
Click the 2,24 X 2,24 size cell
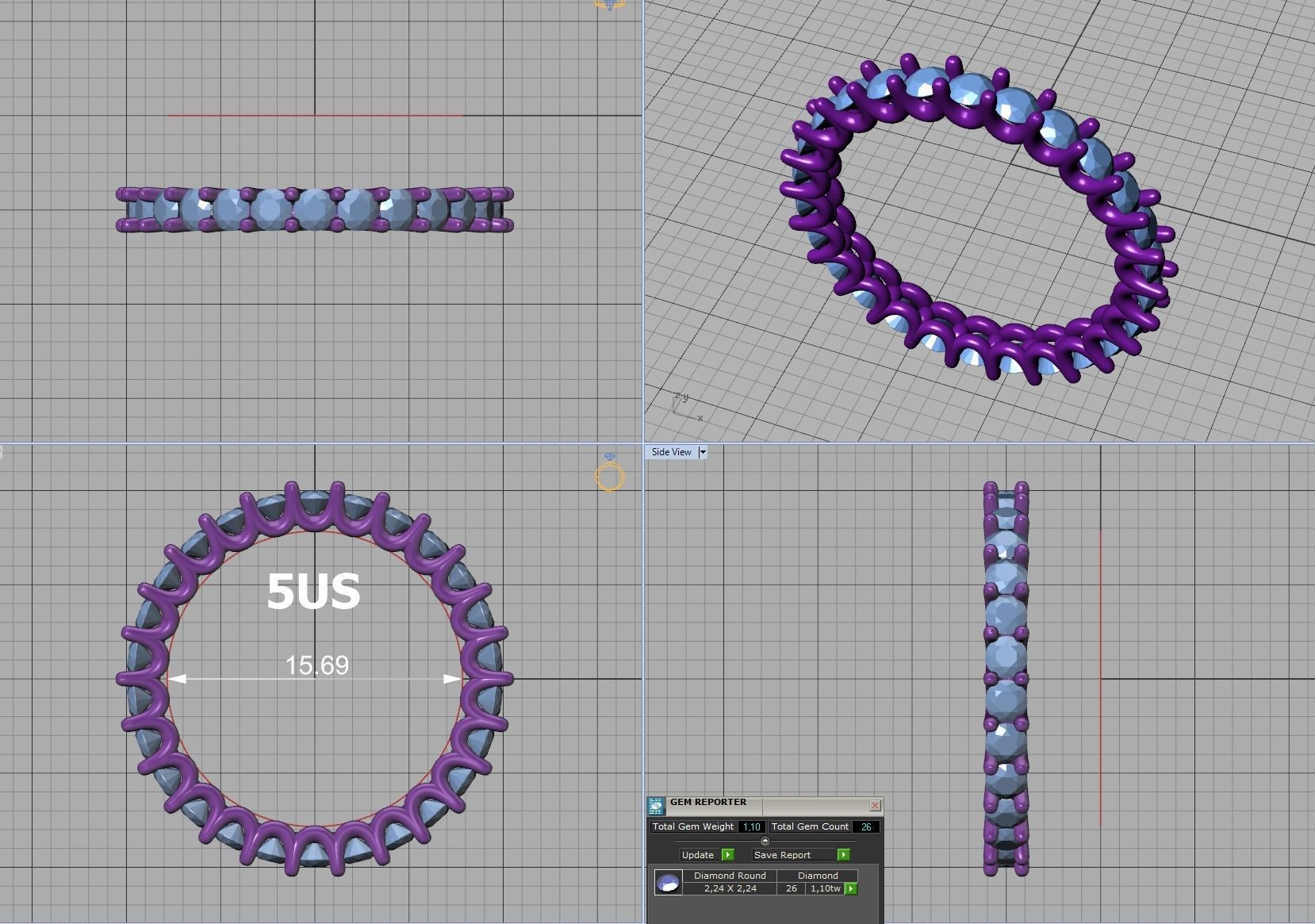coord(730,888)
